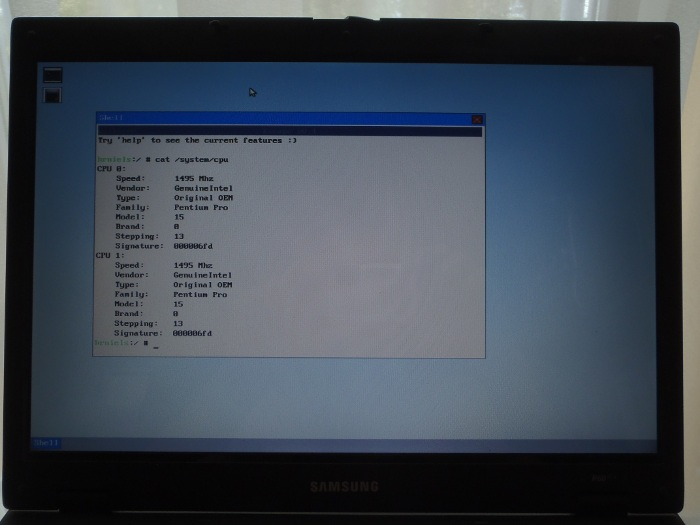
Task: Click CPU 1 Type value Original OEM
Action: coord(203,285)
